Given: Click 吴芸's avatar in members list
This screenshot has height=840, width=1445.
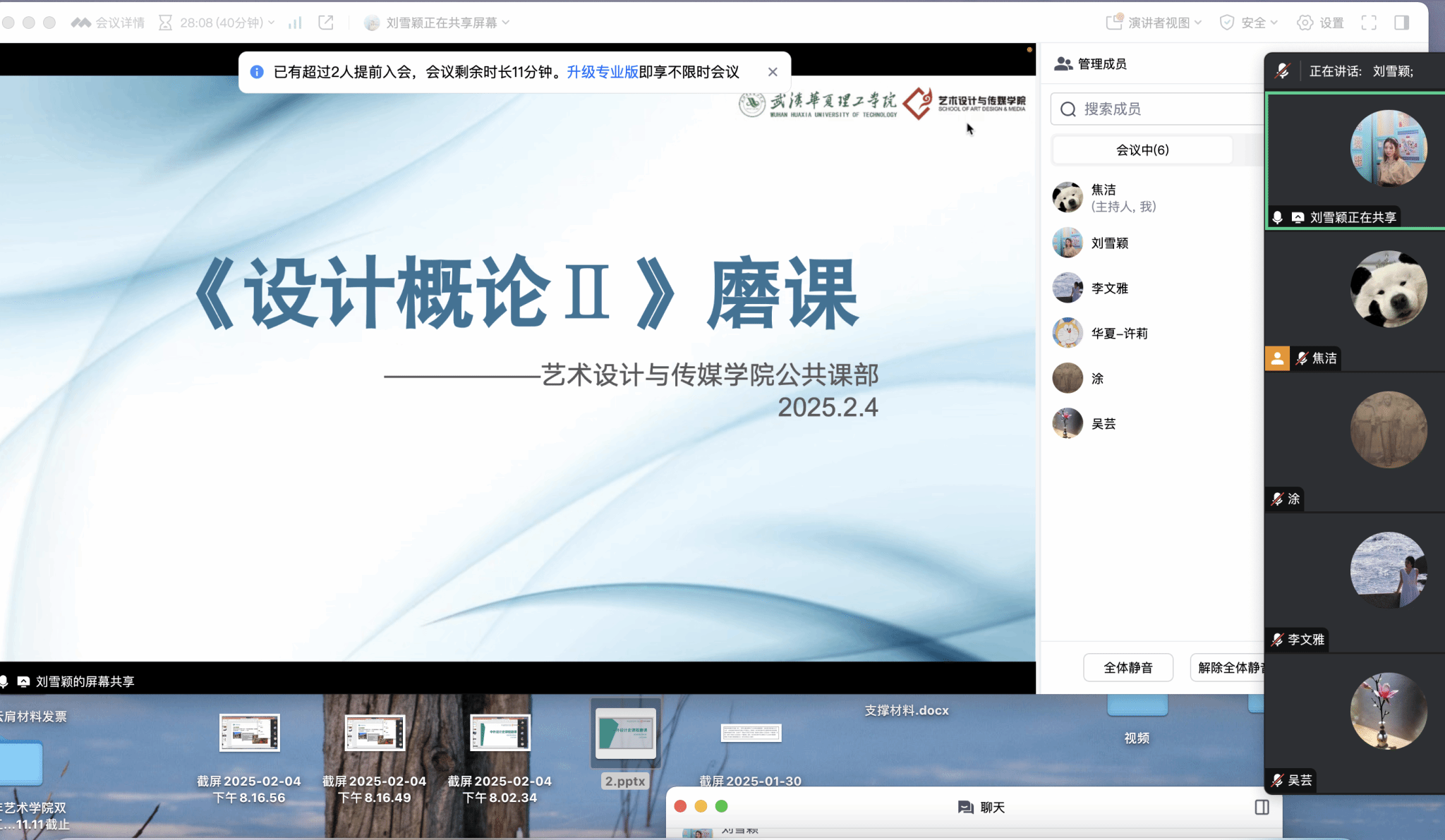Looking at the screenshot, I should coord(1068,423).
